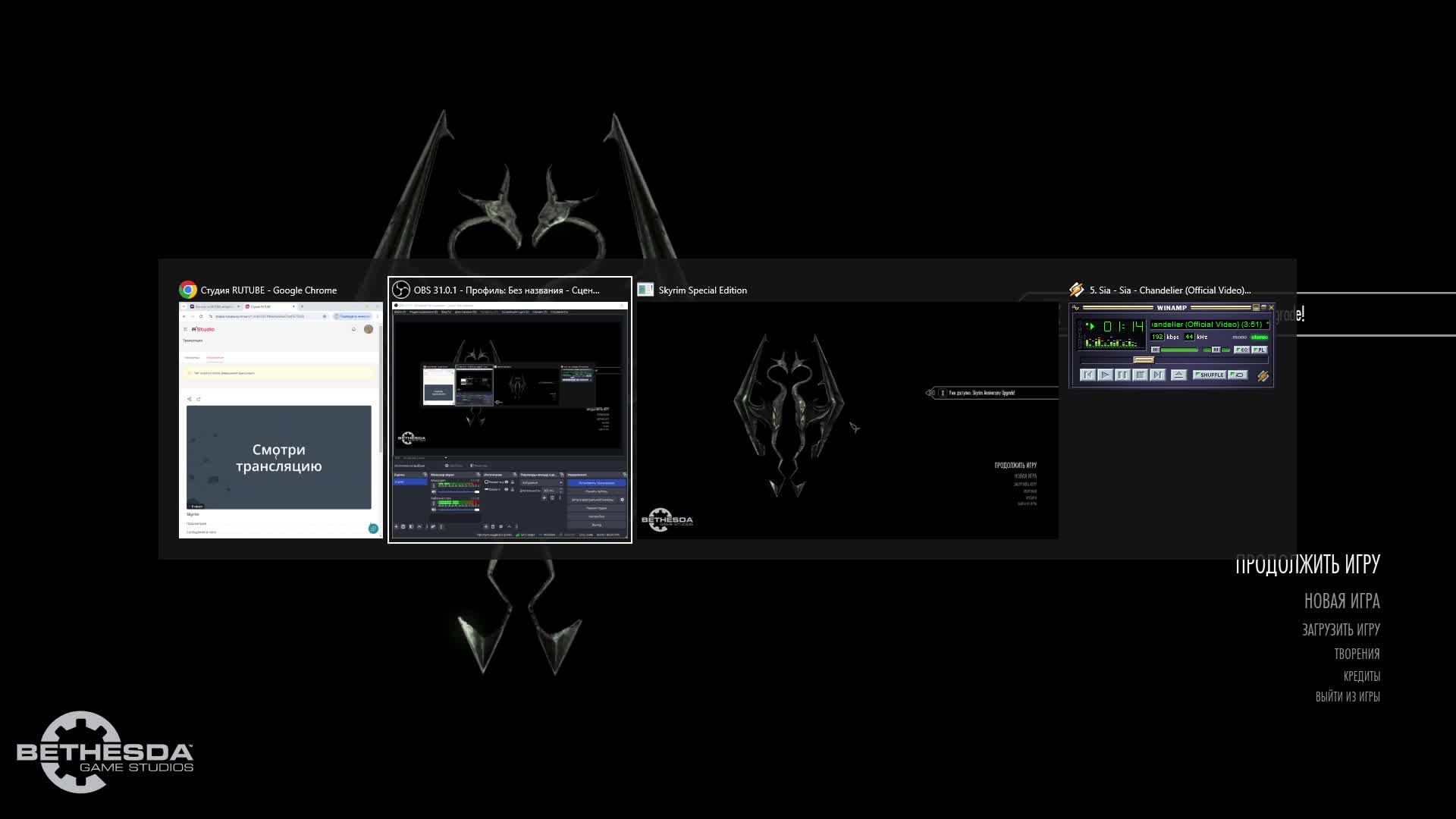Viewport: 1456px width, 819px height.
Task: Pause playback in Winamp
Action: 1122,375
